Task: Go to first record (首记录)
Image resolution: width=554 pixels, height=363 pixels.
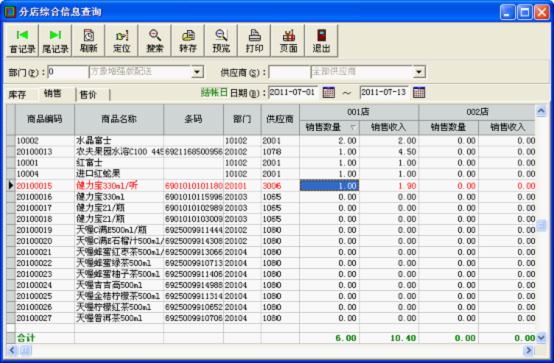Action: click(x=23, y=41)
